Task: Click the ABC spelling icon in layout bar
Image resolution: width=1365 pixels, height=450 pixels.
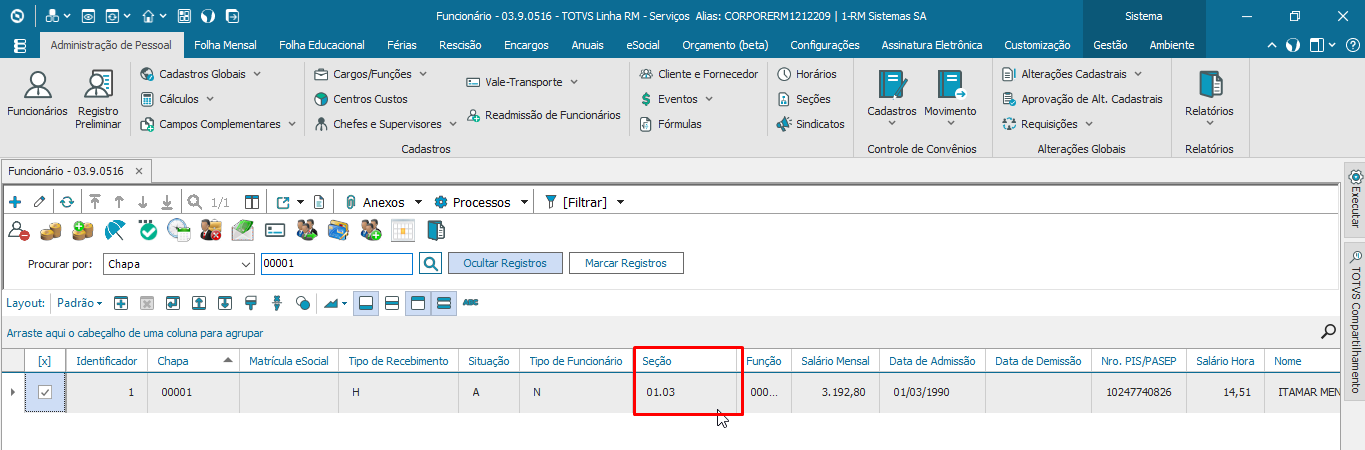Action: (x=470, y=303)
